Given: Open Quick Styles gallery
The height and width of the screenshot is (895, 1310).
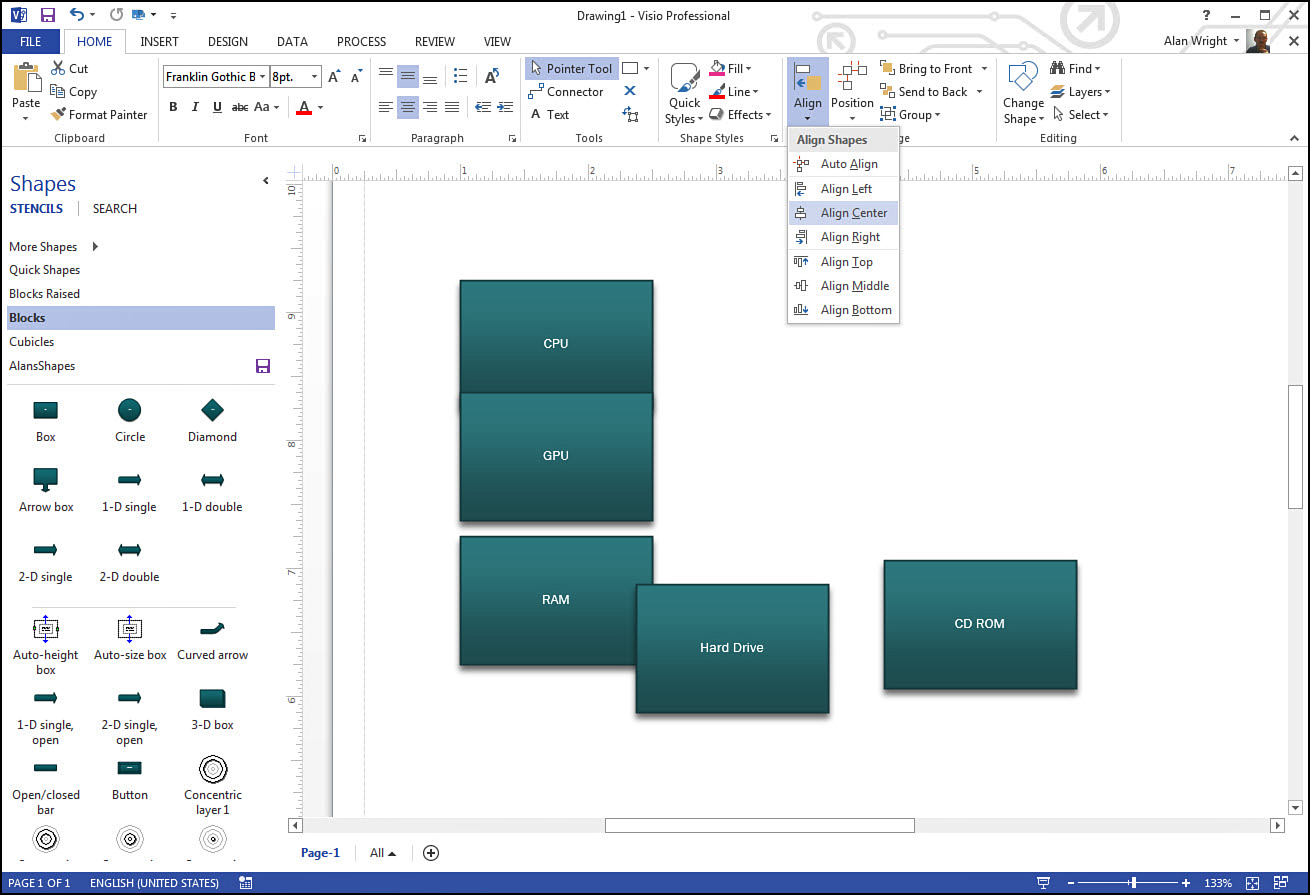Looking at the screenshot, I should pyautogui.click(x=685, y=92).
